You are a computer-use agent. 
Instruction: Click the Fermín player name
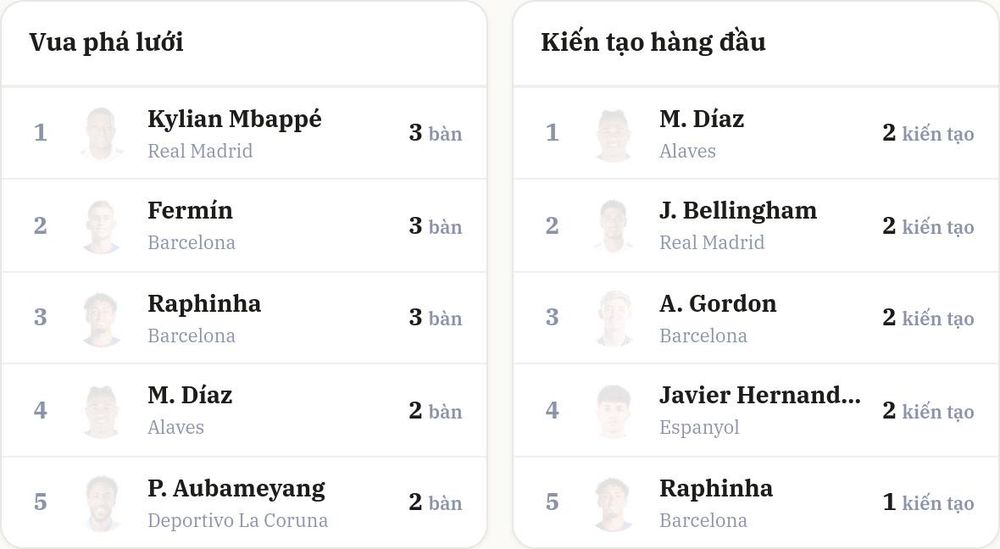point(190,210)
